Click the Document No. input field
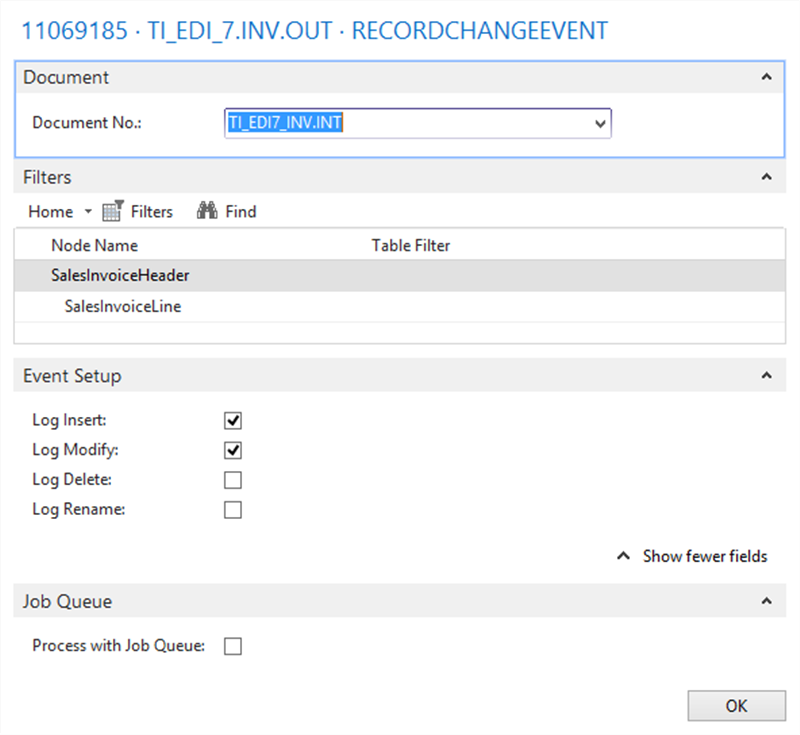The width and height of the screenshot is (800, 735). coord(417,123)
